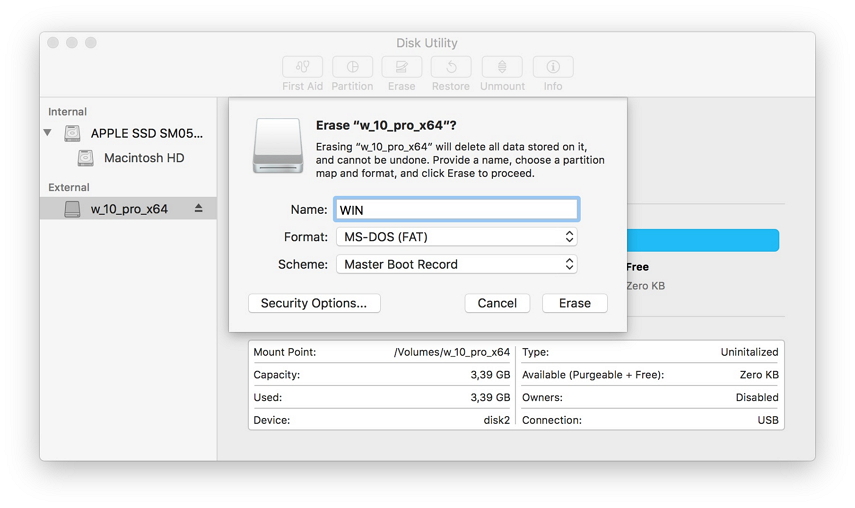Click the Capacity 3,39 GB value
Viewport: 855px width, 508px height.
tap(490, 375)
